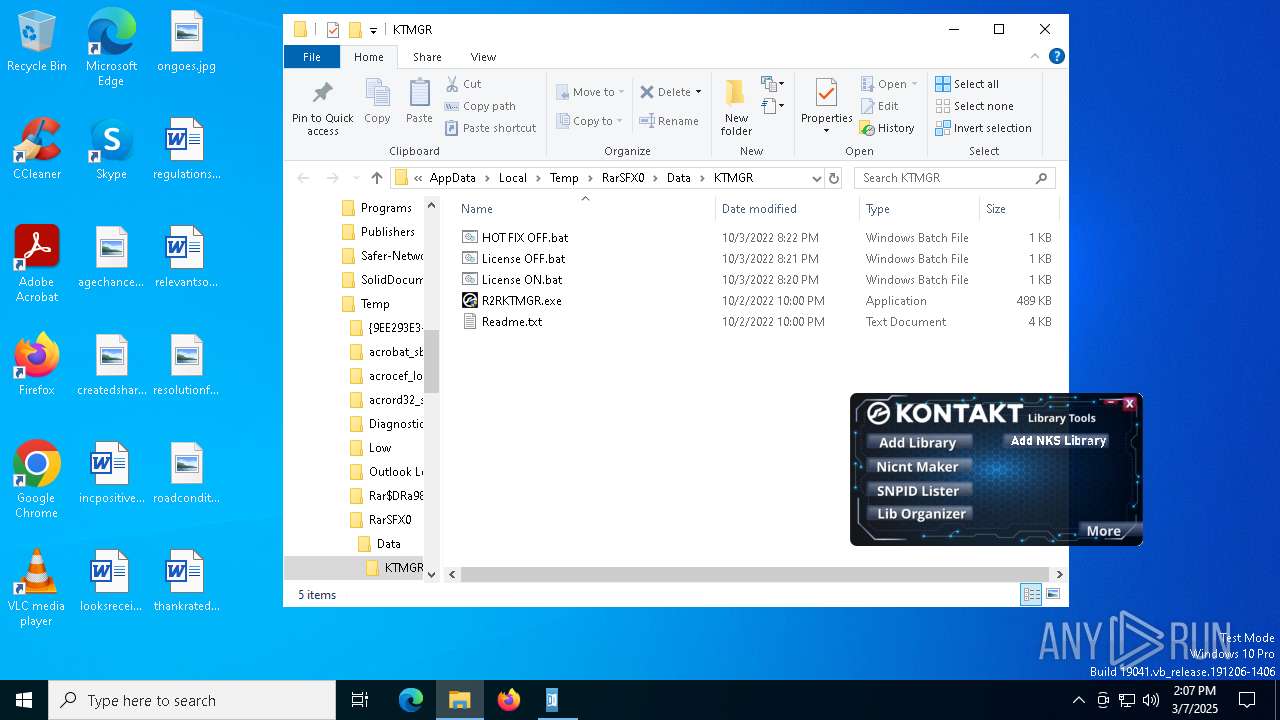The width and height of the screenshot is (1280, 720).
Task: Open Windows Start menu
Action: (24, 700)
